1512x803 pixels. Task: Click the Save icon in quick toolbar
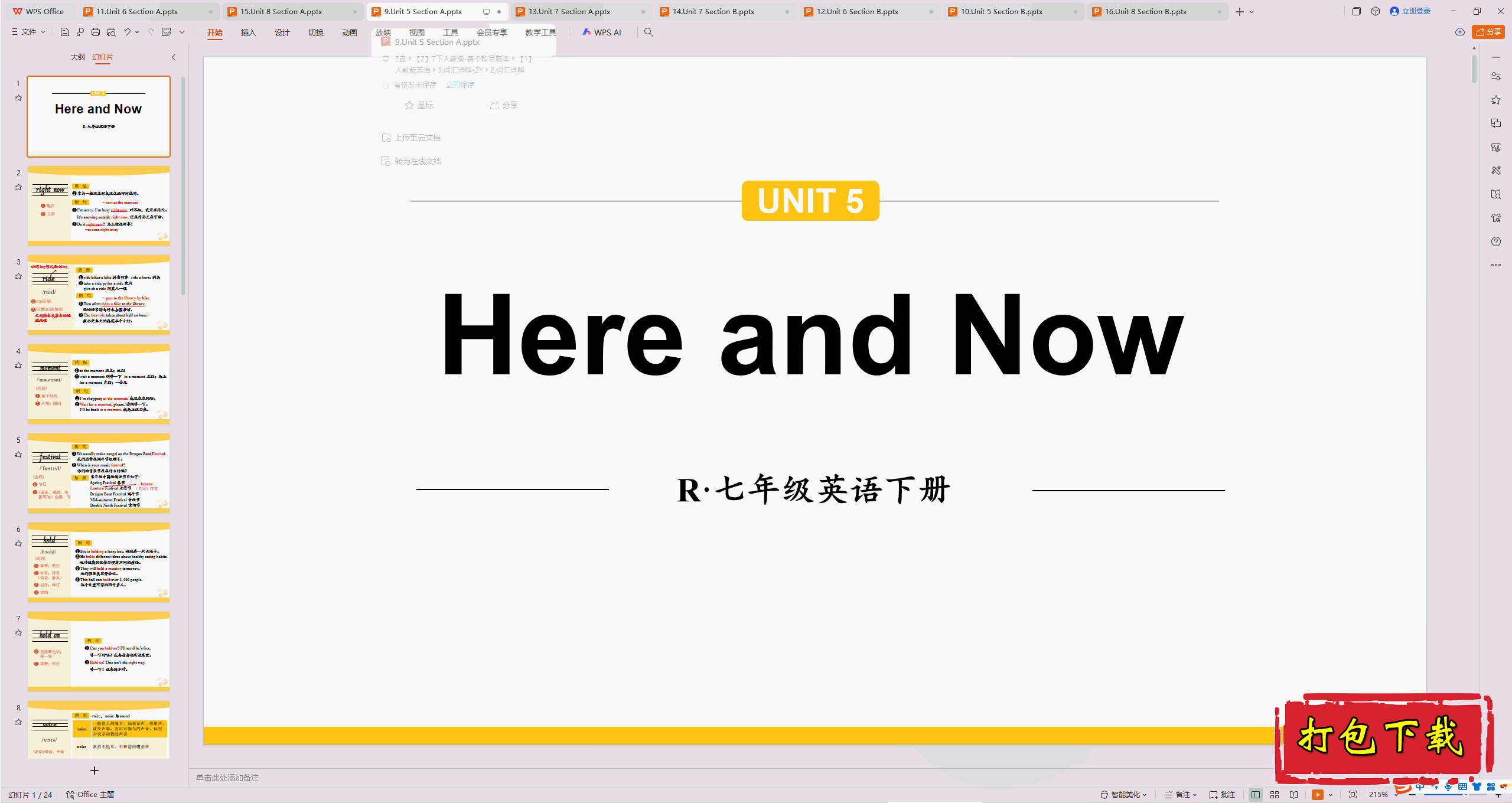click(x=65, y=32)
